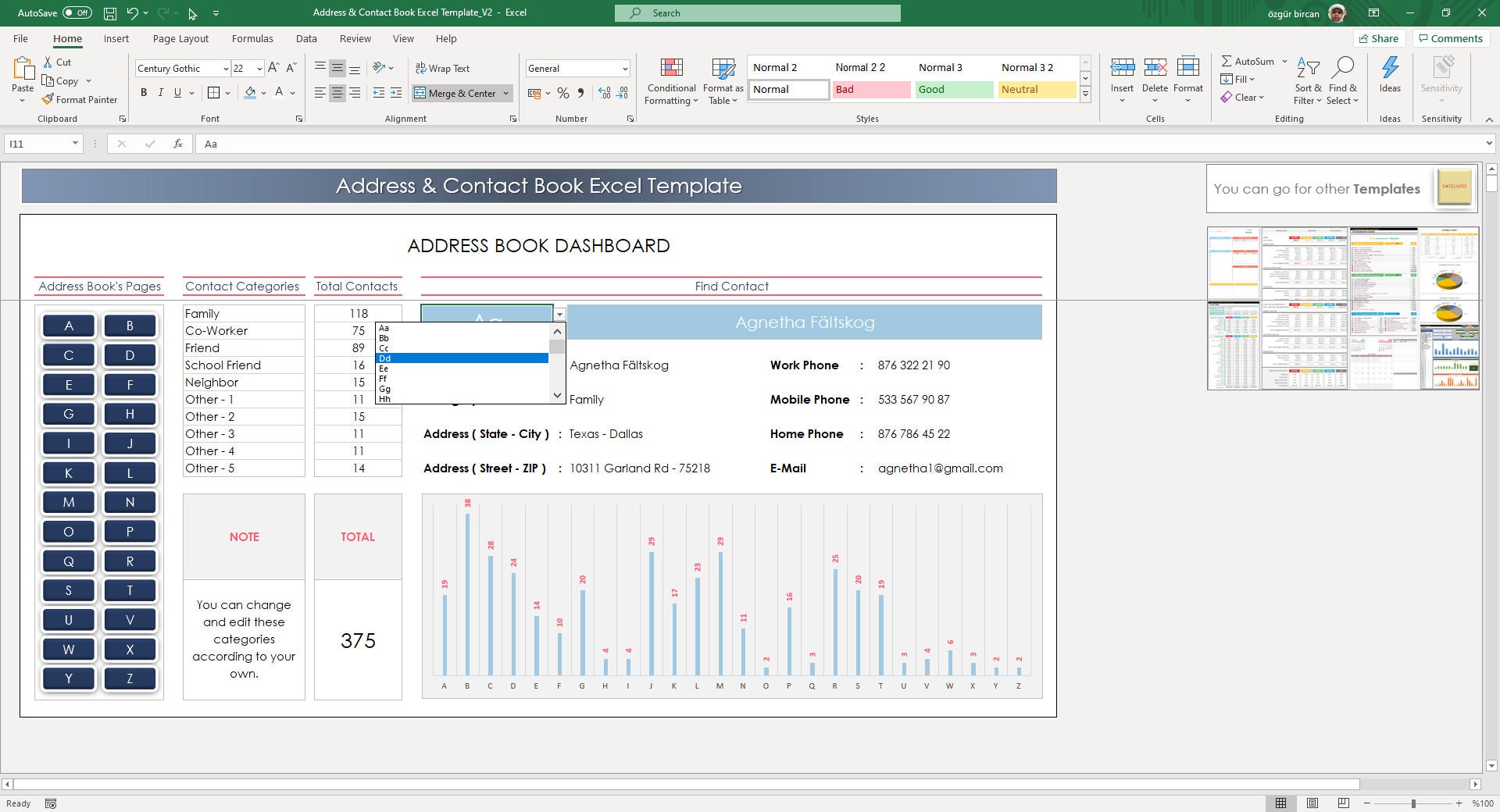This screenshot has width=1500, height=812.
Task: Open Conditional Formatting options
Action: click(x=670, y=81)
